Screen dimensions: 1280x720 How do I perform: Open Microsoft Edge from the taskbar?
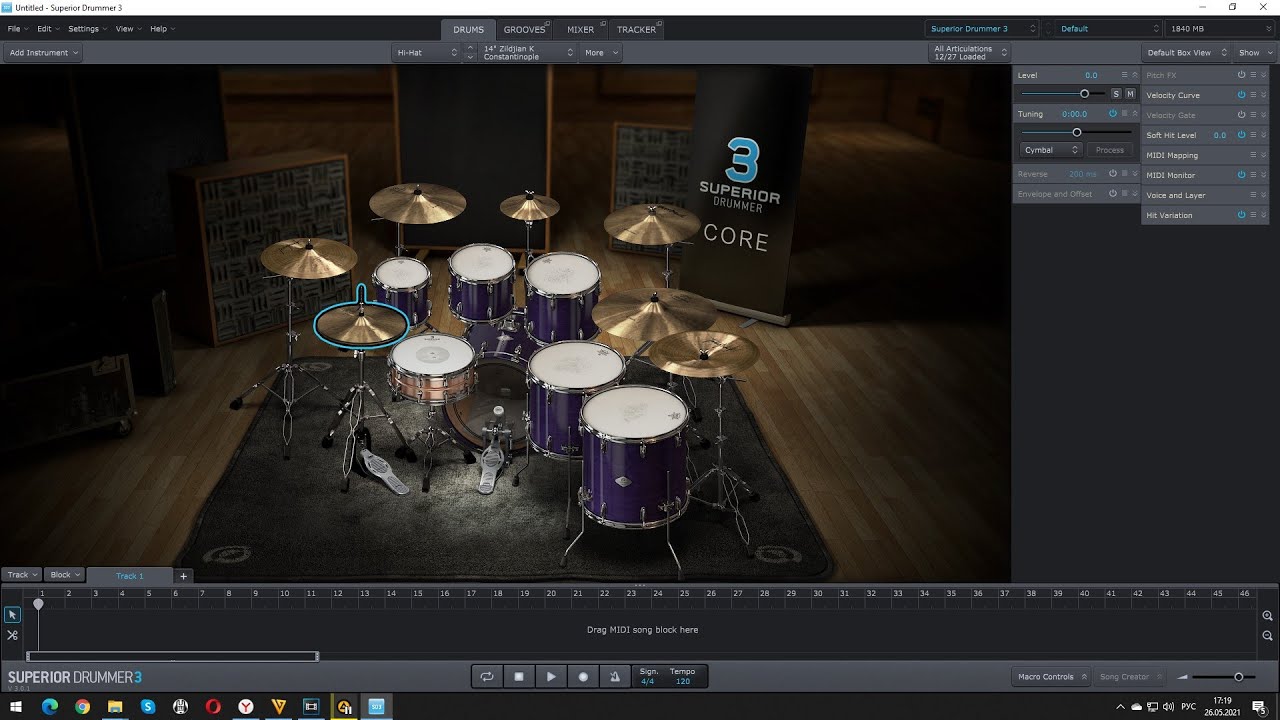pos(49,706)
